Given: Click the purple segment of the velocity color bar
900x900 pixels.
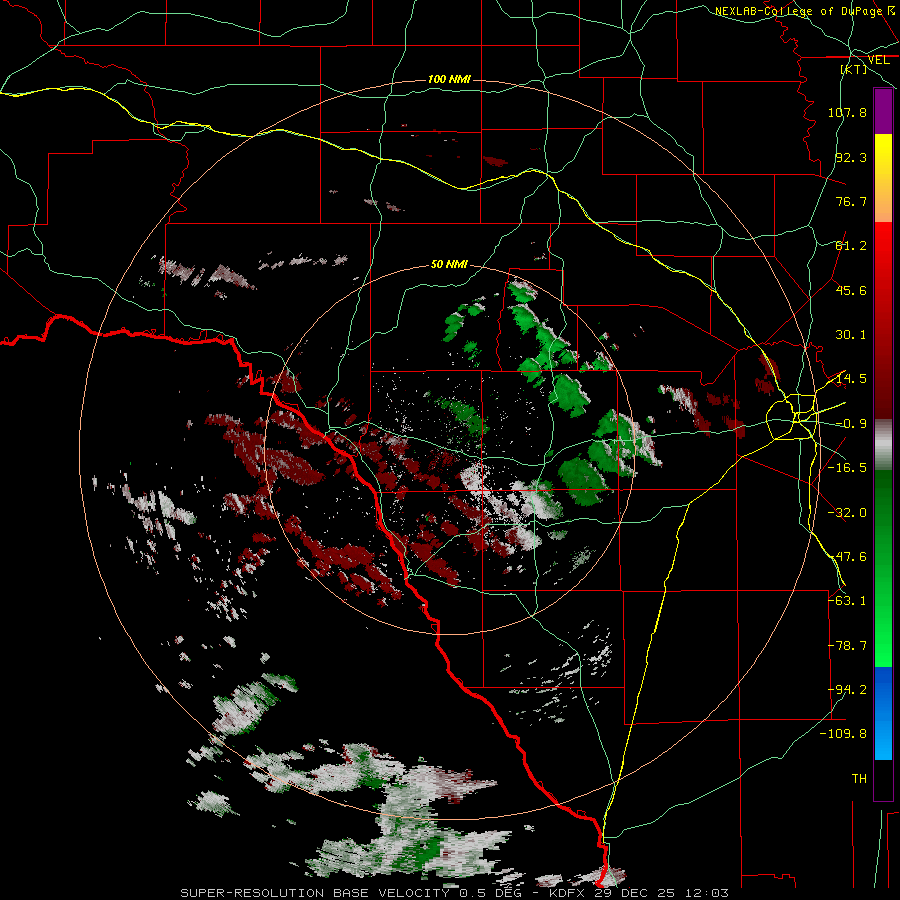Looking at the screenshot, I should pyautogui.click(x=883, y=111).
